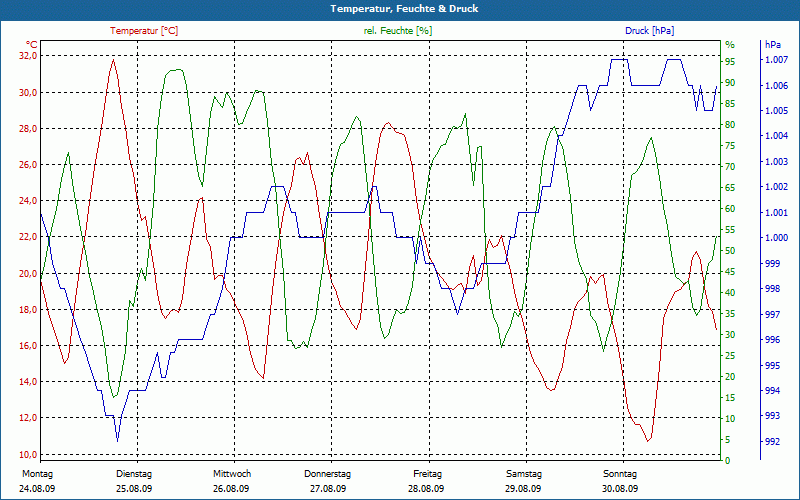800x500 pixels.
Task: Click the '26,0' temperature axis value
Action: pyautogui.click(x=28, y=165)
